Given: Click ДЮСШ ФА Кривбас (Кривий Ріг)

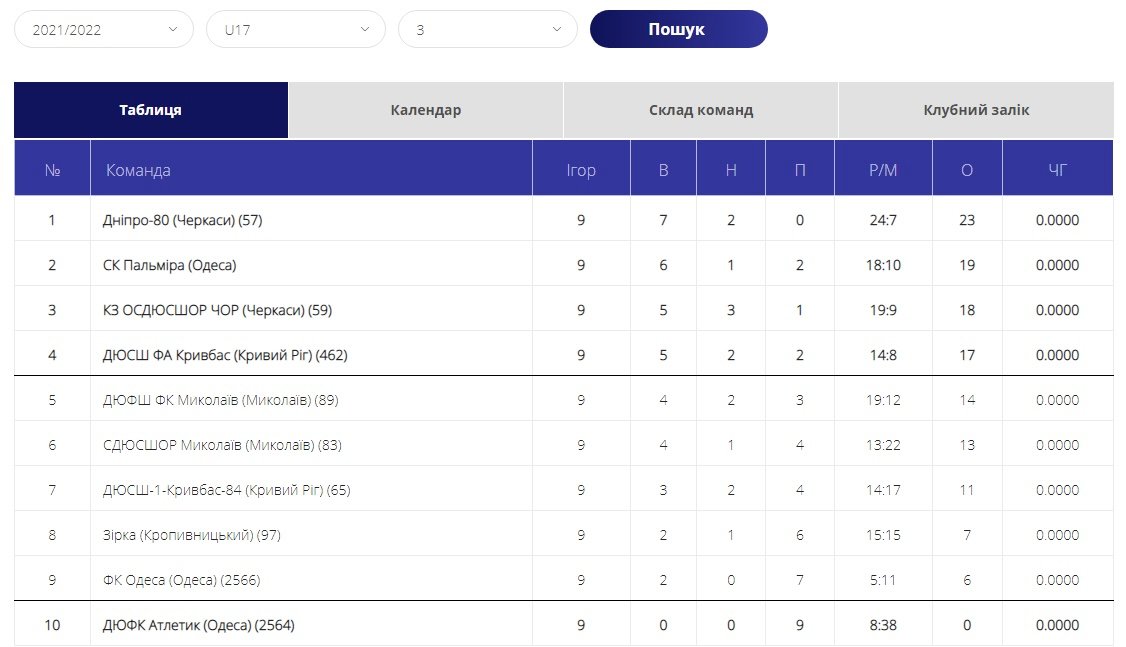Looking at the screenshot, I should (x=225, y=355).
